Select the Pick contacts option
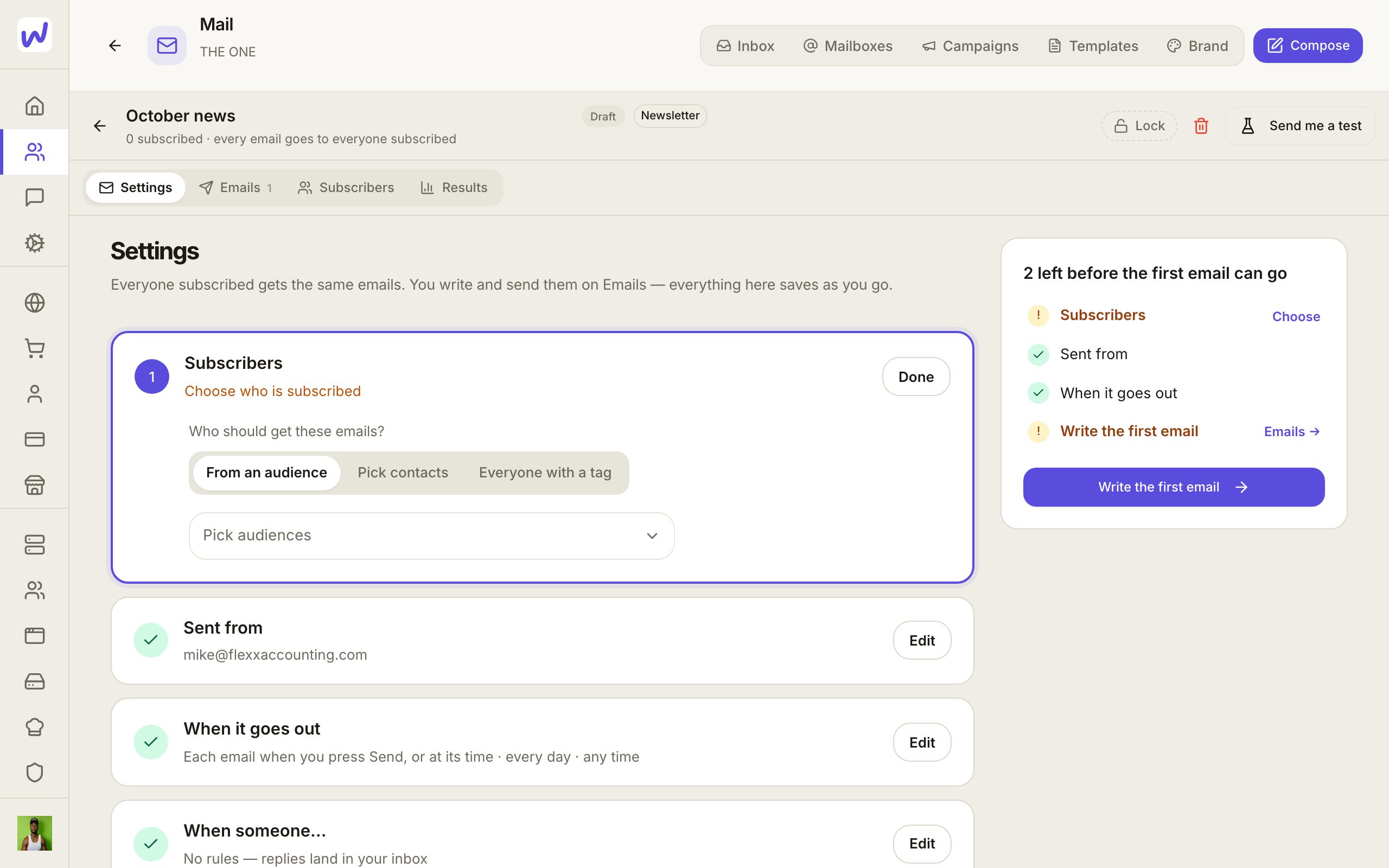 403,473
